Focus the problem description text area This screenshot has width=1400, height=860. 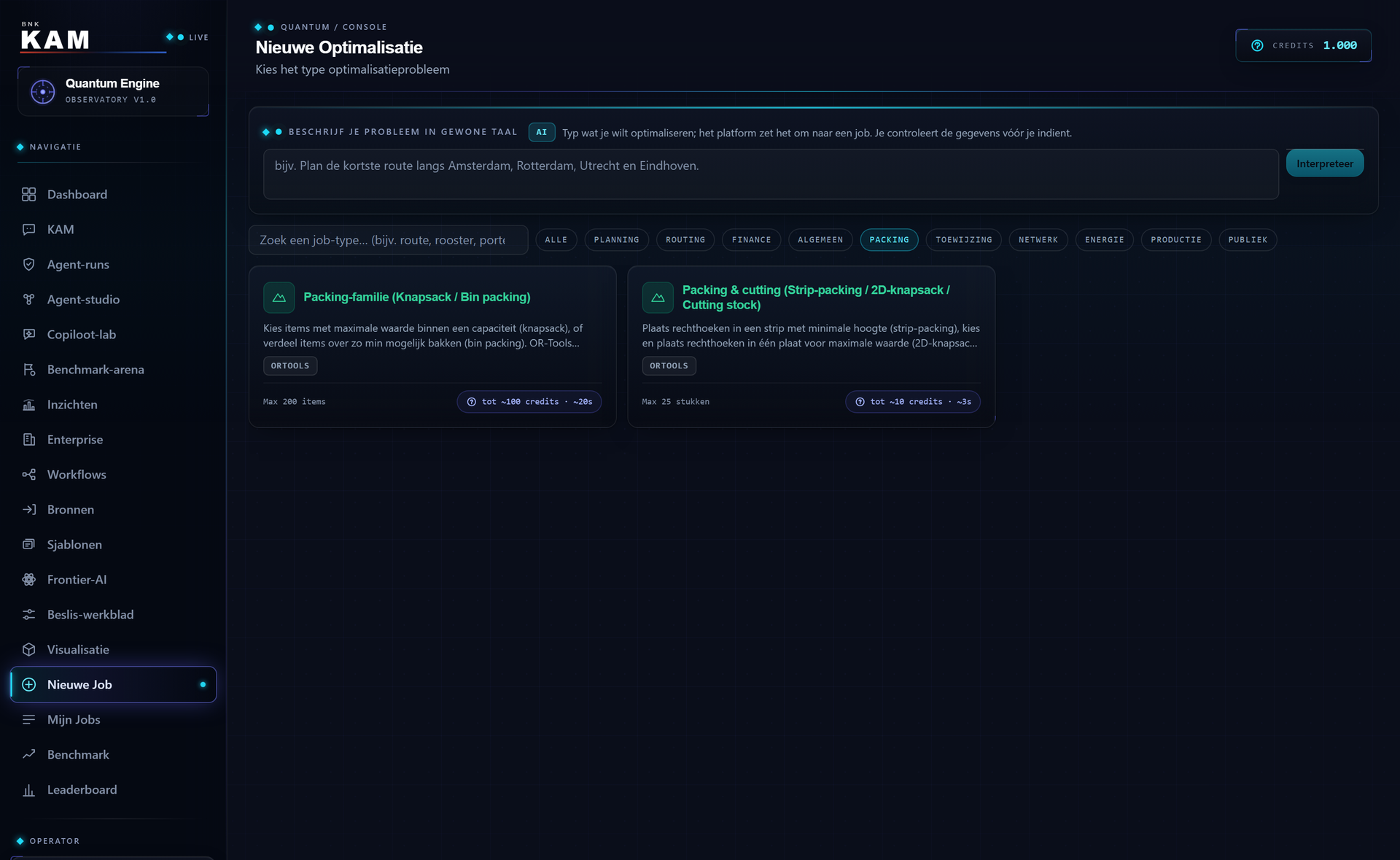click(771, 174)
